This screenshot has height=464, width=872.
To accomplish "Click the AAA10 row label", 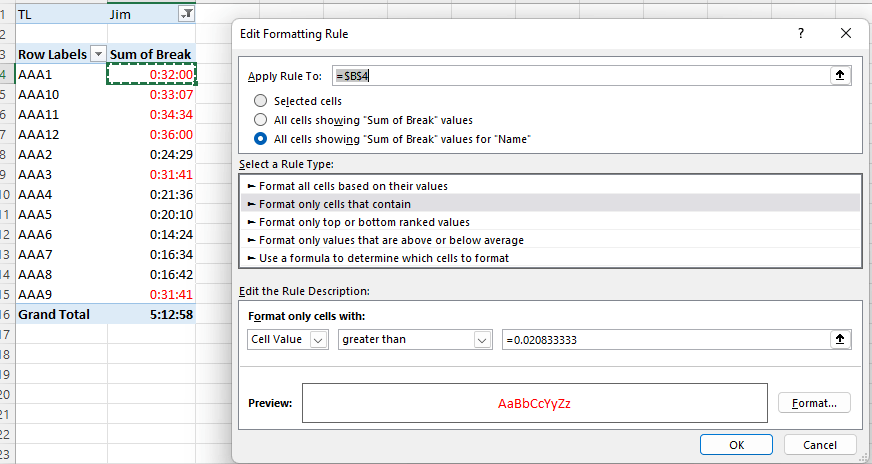I will [x=62, y=95].
